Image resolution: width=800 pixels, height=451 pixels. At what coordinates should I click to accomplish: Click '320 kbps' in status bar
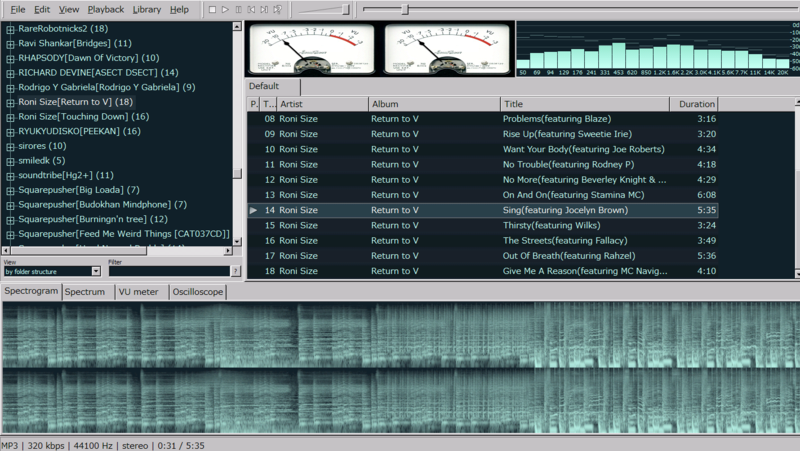(46, 445)
